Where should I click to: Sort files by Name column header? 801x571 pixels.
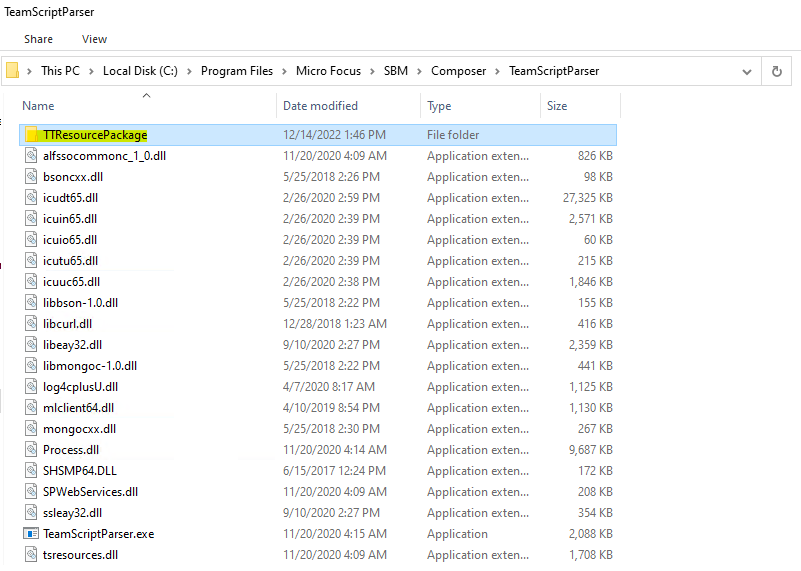tap(38, 106)
